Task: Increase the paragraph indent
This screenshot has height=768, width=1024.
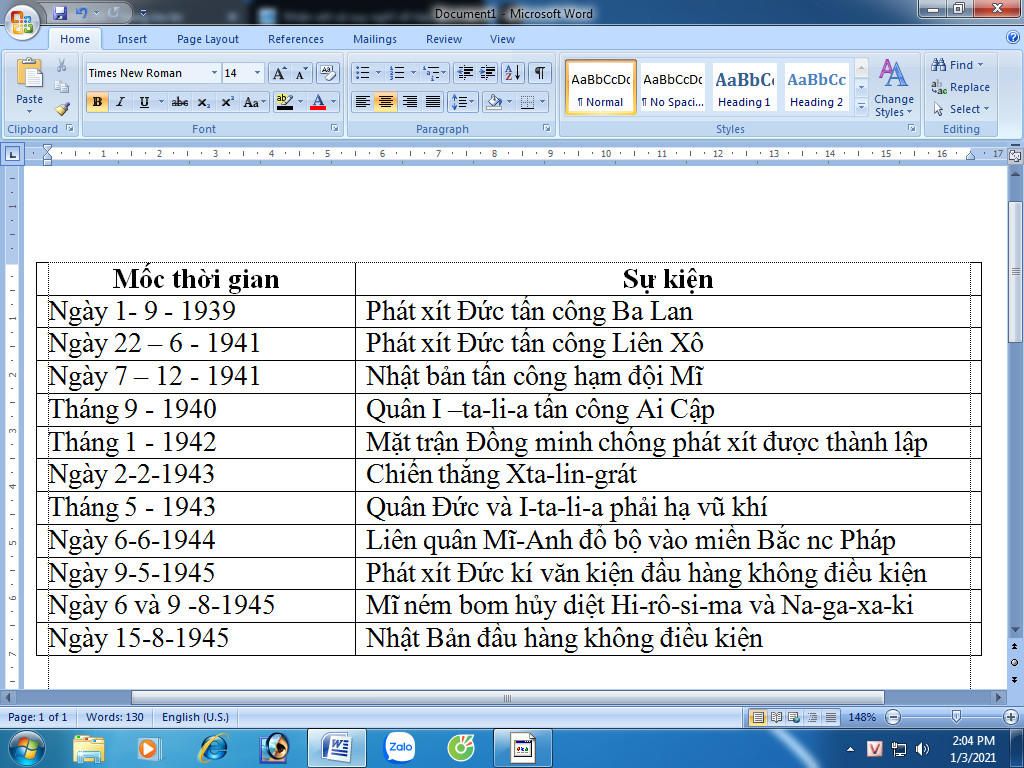Action: [x=488, y=72]
